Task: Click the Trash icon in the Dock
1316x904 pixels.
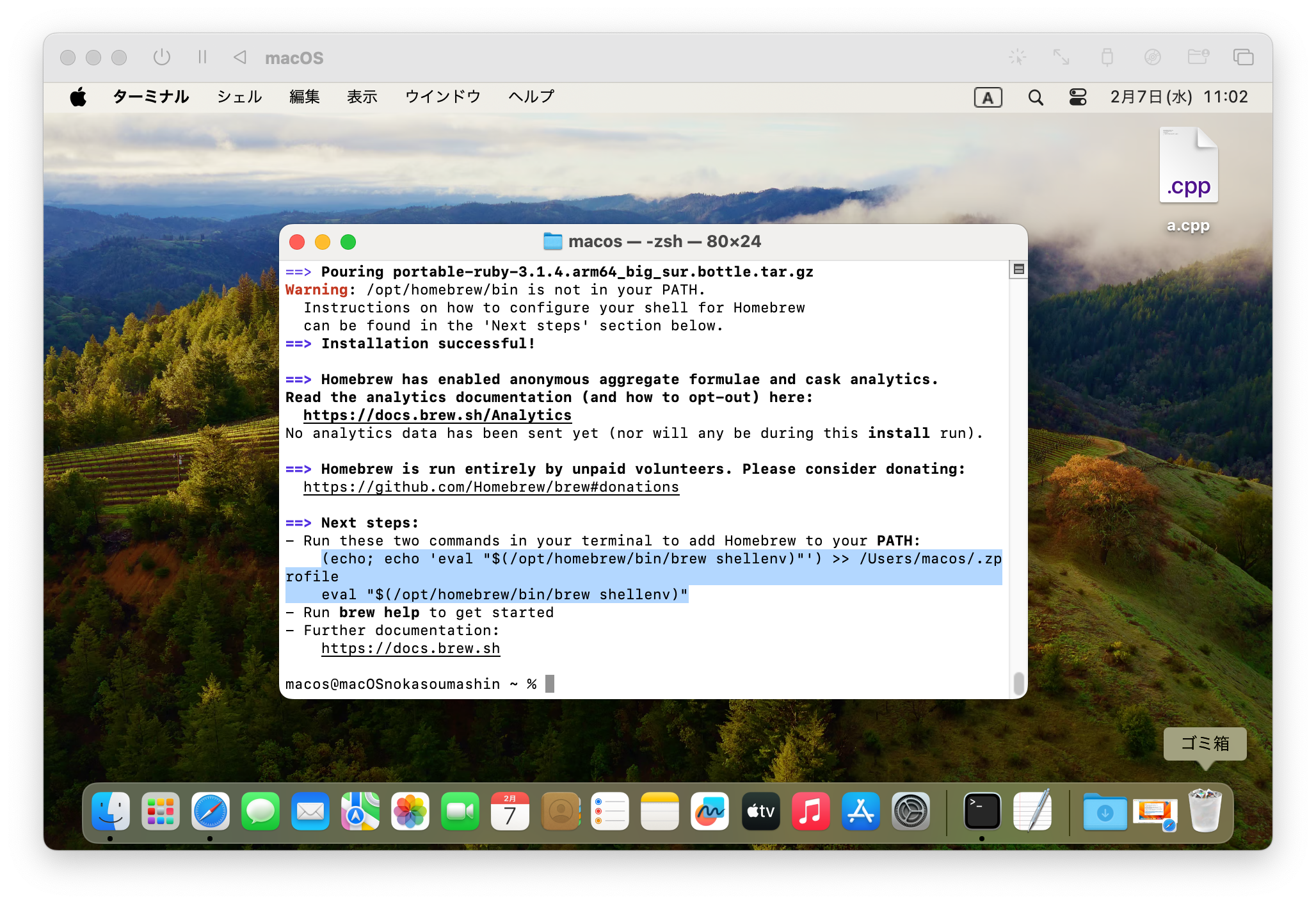Action: pos(1205,812)
